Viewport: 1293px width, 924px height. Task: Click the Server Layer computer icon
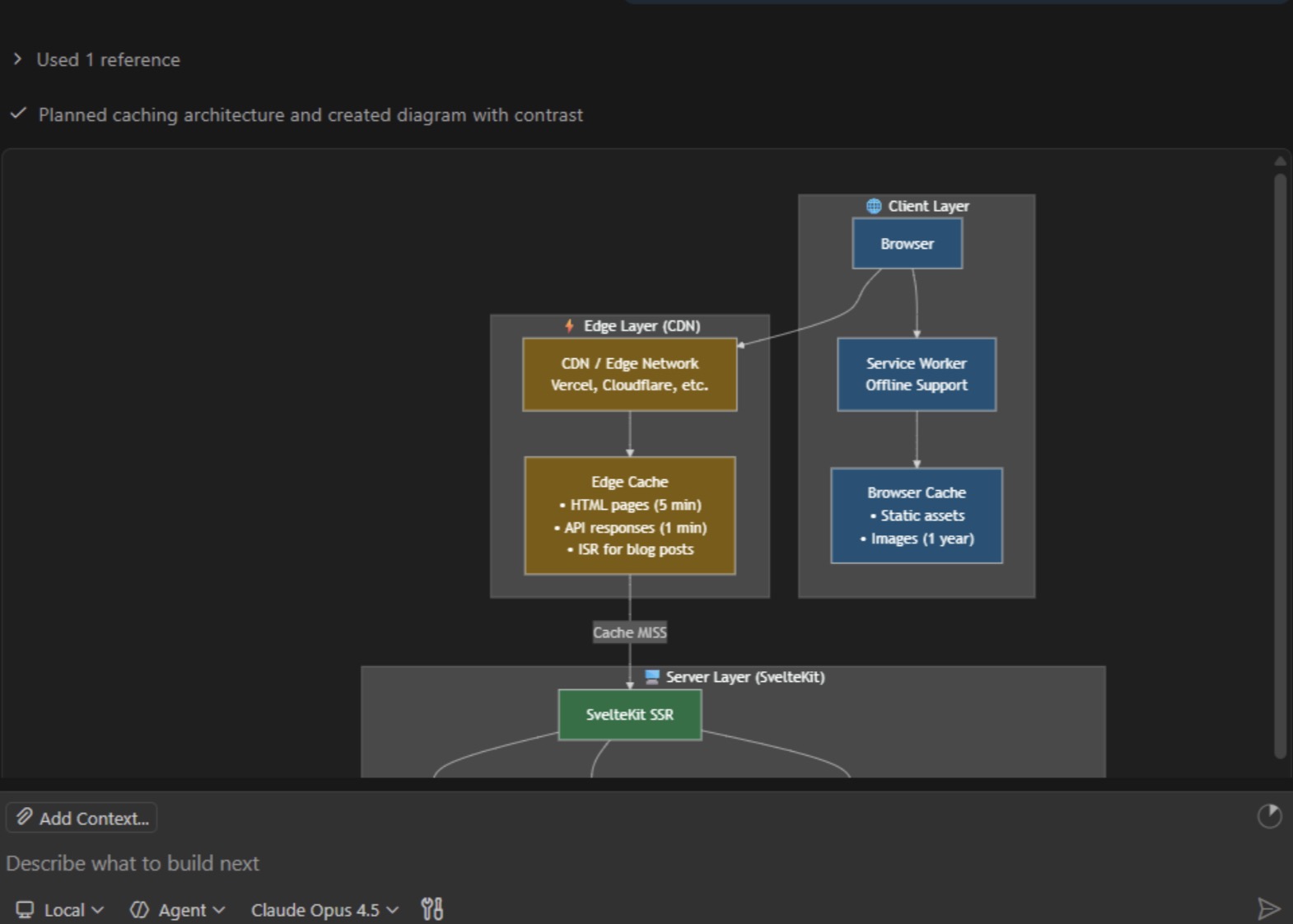[x=652, y=677]
